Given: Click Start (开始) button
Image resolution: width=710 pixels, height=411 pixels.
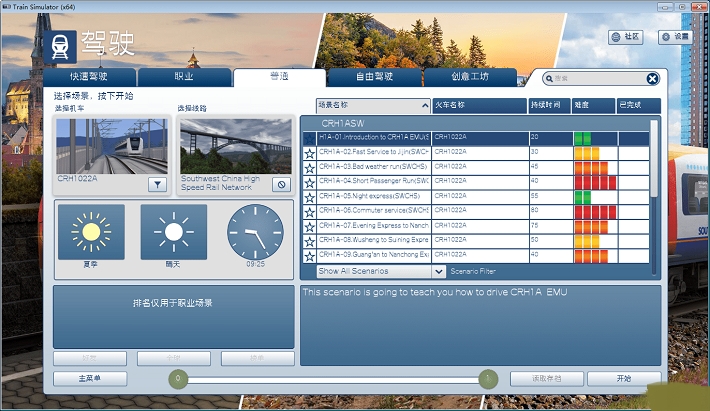Looking at the screenshot, I should pos(624,378).
